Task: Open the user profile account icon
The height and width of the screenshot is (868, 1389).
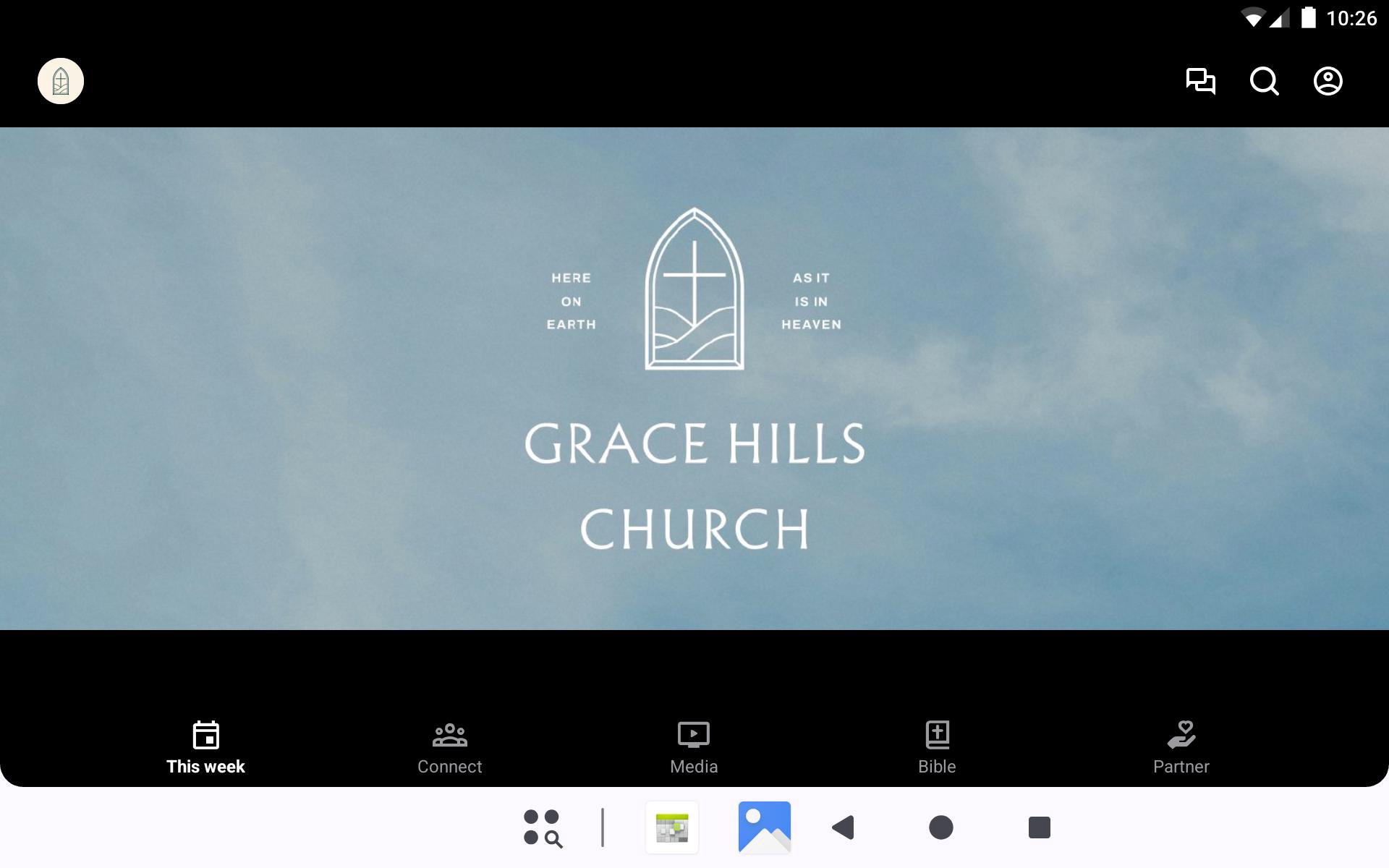Action: (x=1328, y=81)
